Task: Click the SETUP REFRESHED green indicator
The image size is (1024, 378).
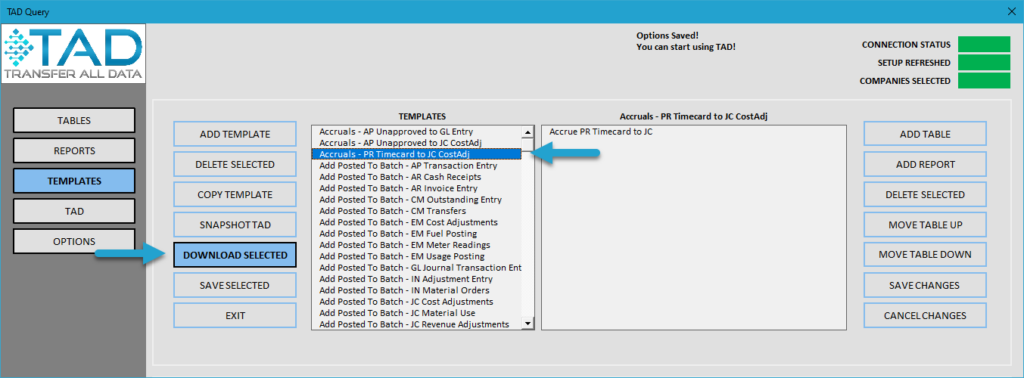Action: (984, 63)
